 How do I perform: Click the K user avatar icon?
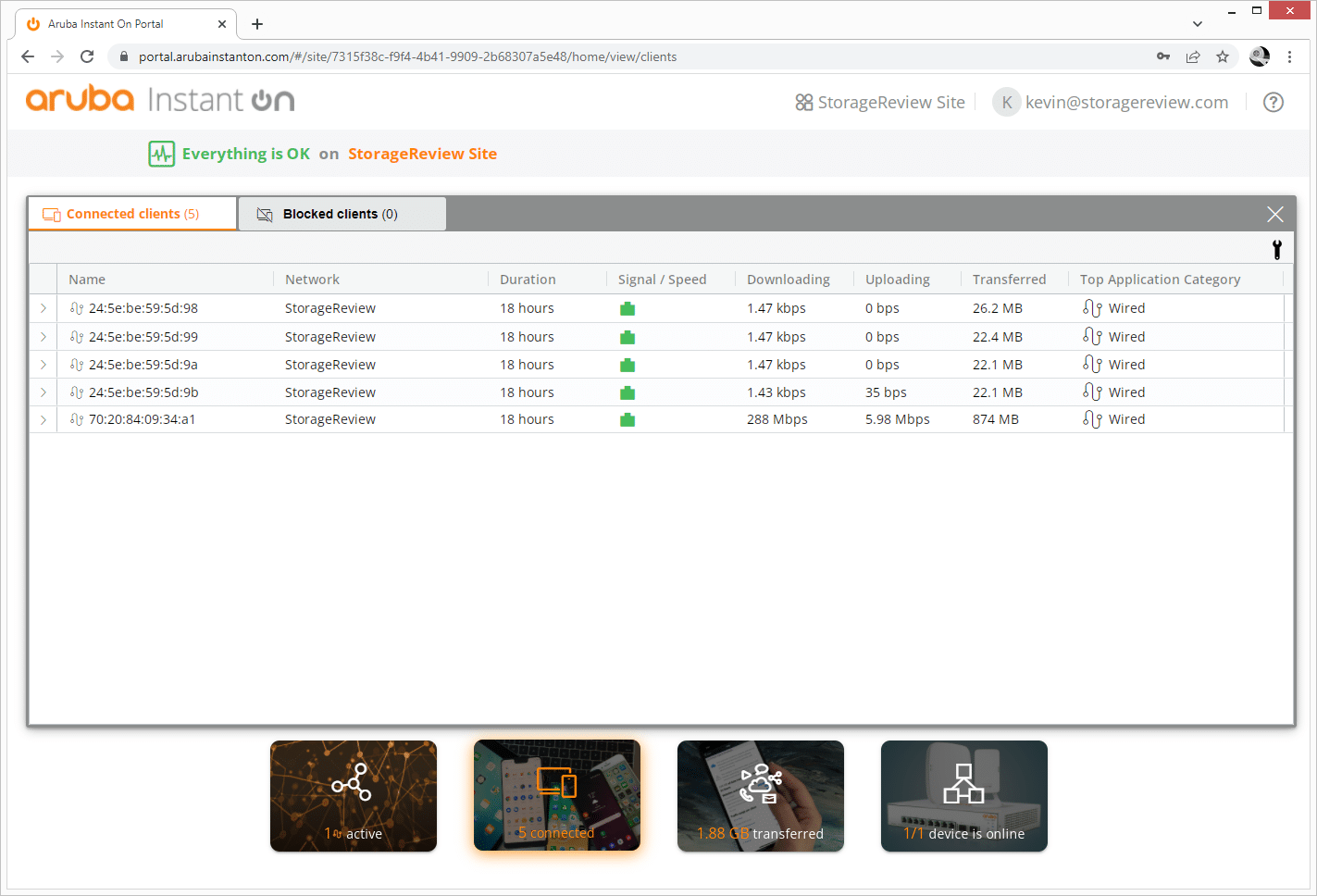coord(1006,102)
